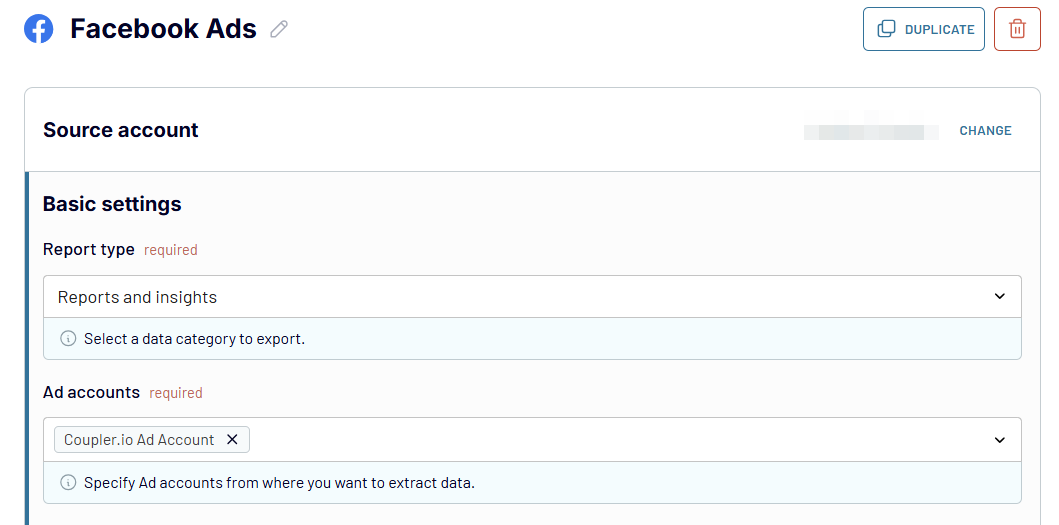Click the red trash delete icon

pos(1017,29)
